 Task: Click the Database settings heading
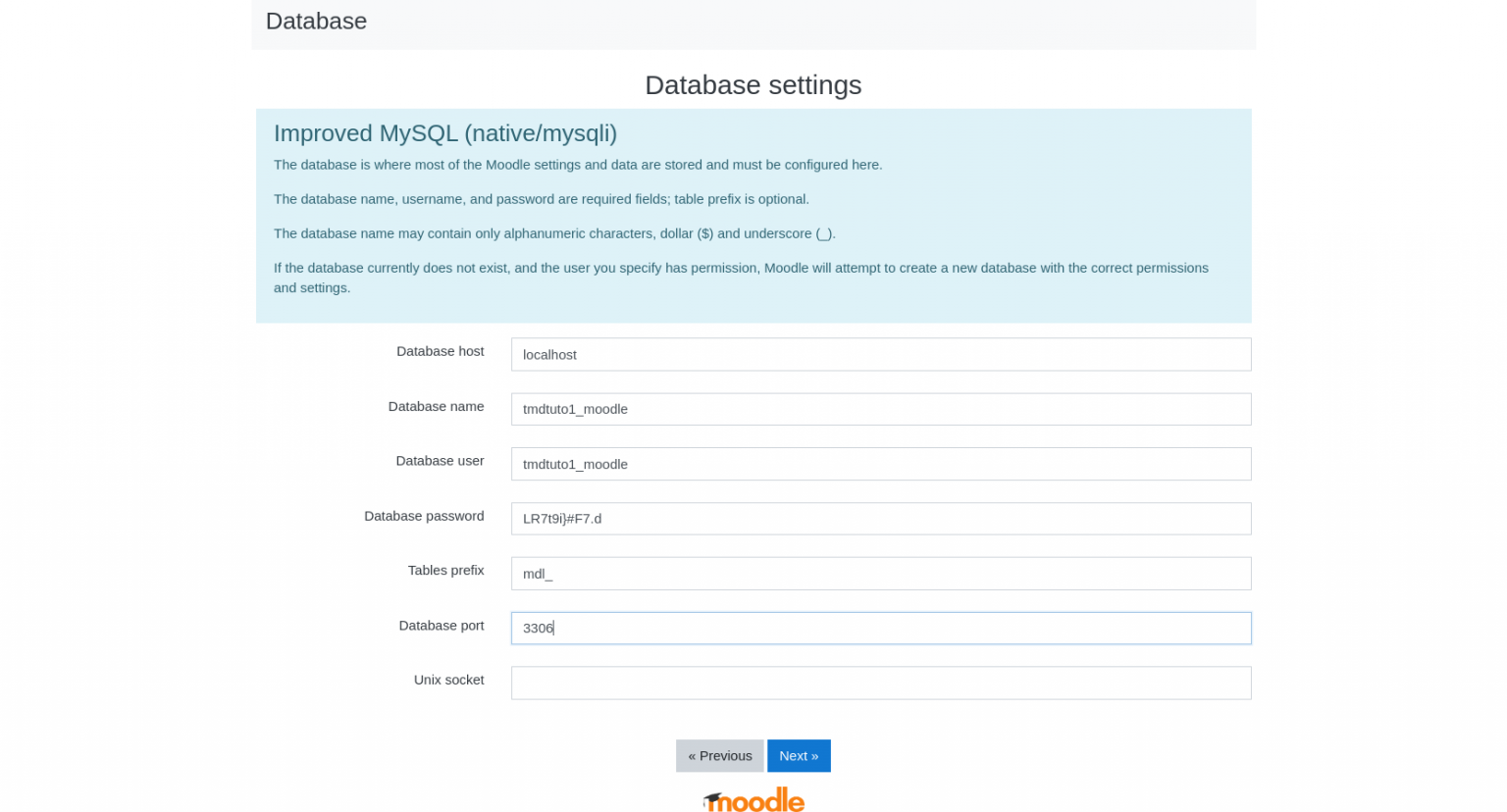pos(753,85)
